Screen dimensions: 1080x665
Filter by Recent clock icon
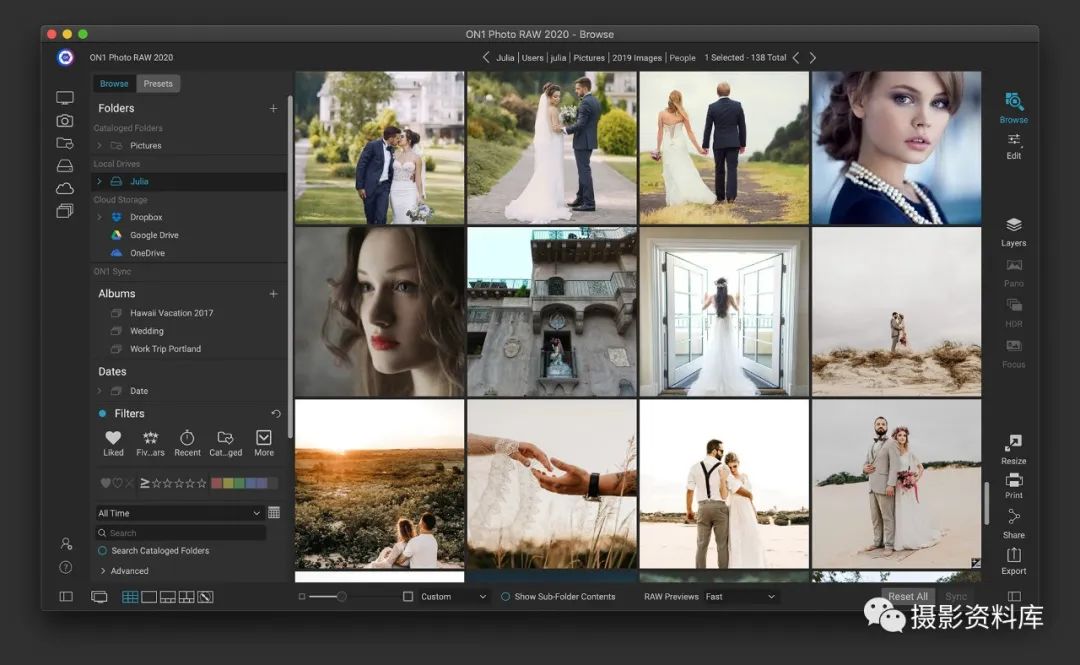(x=187, y=438)
